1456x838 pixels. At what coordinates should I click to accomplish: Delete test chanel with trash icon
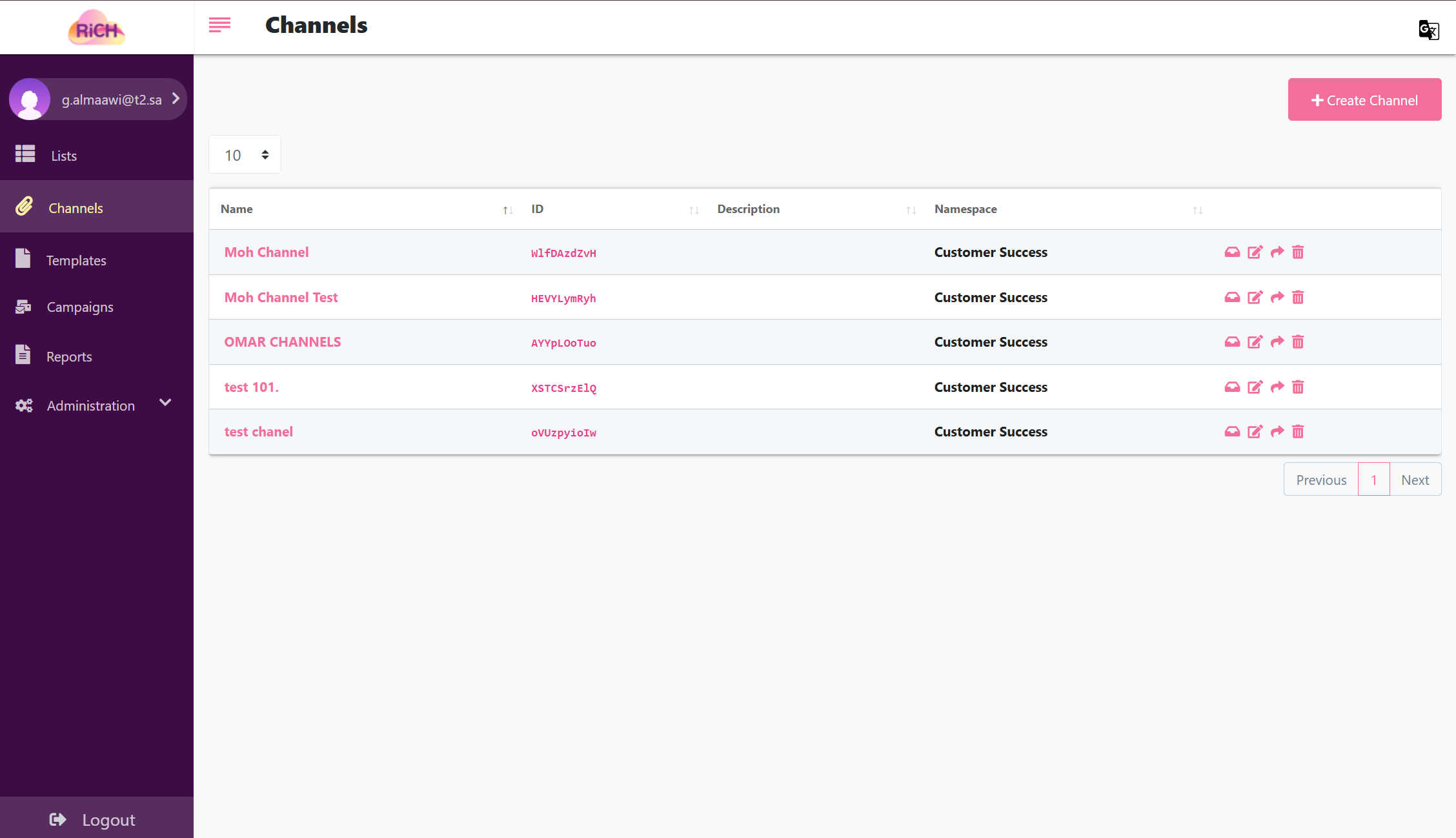click(x=1298, y=432)
